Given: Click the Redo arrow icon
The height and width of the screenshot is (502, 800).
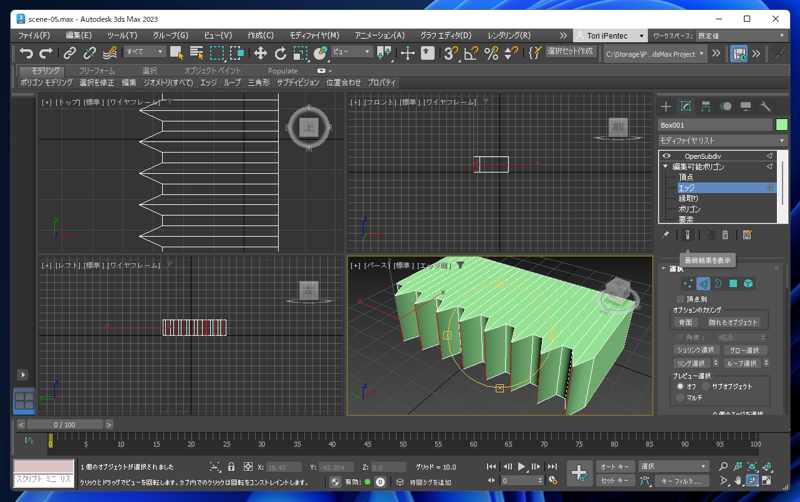Looking at the screenshot, I should tap(46, 53).
